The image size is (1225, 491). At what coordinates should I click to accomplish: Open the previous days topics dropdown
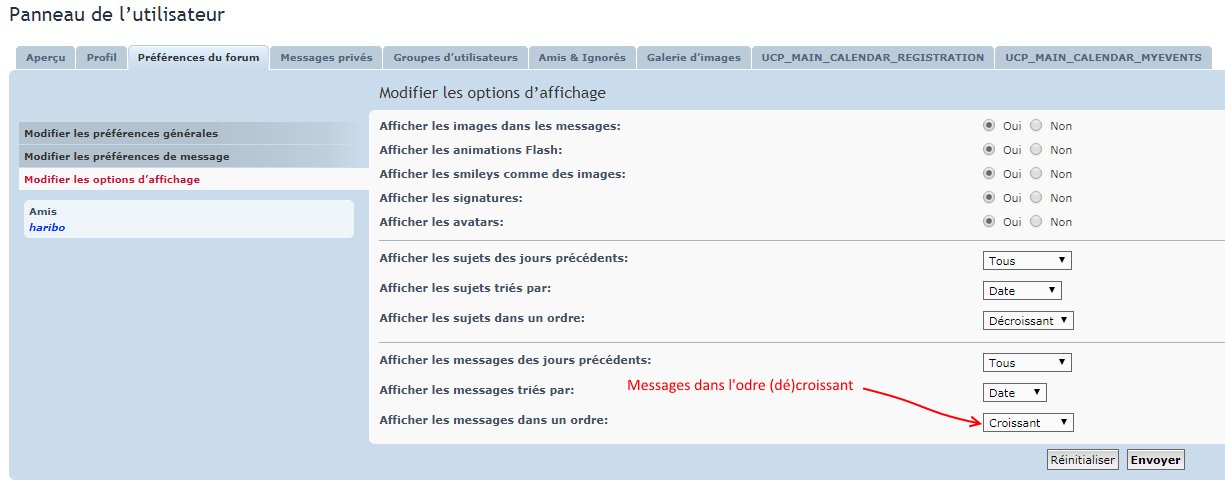pos(1027,261)
